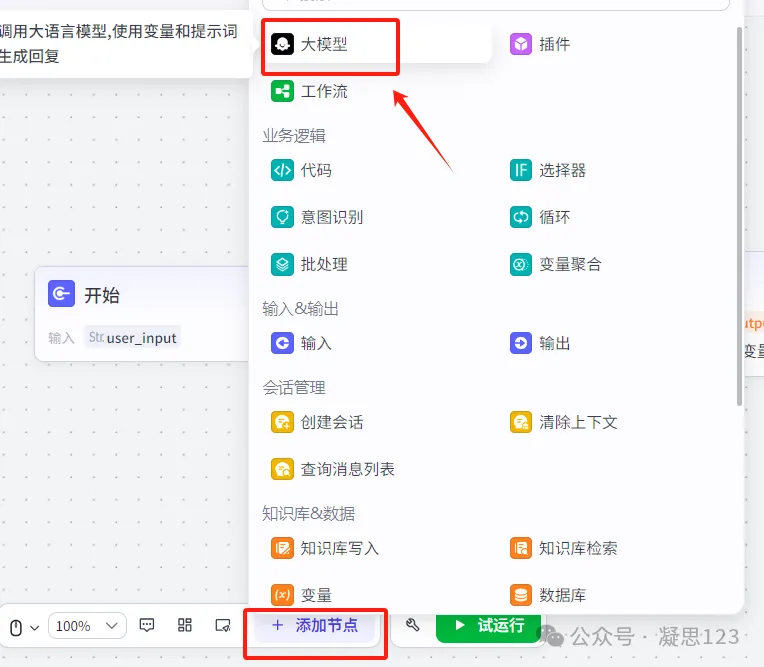
Task: Select the 大模型 node icon
Action: point(283,44)
